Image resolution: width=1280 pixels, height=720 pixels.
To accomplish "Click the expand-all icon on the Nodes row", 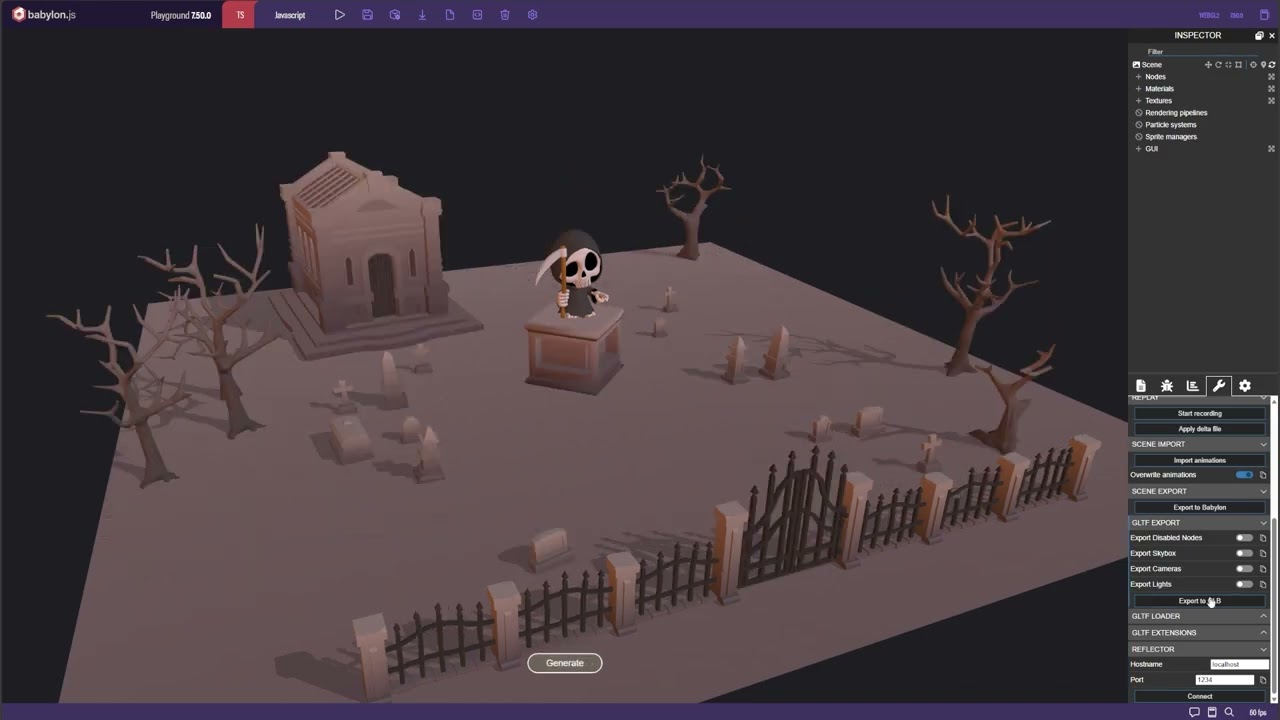I will coord(1272,77).
